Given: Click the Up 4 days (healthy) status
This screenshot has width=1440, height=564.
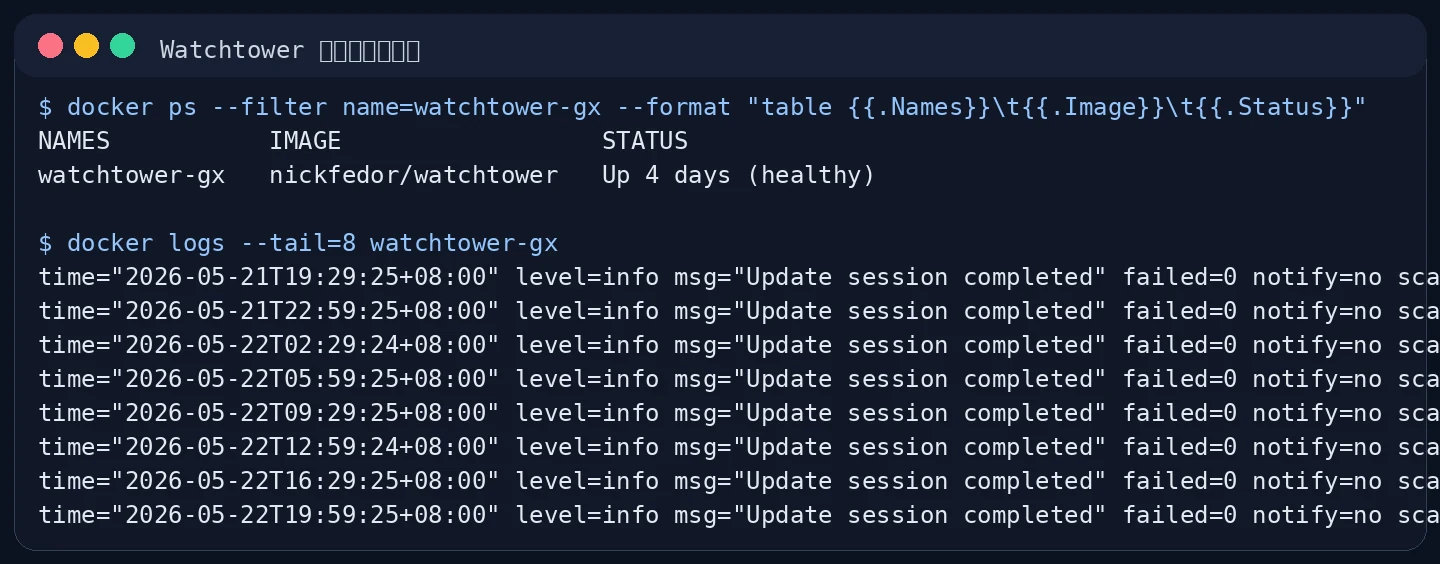Looking at the screenshot, I should pos(739,175).
